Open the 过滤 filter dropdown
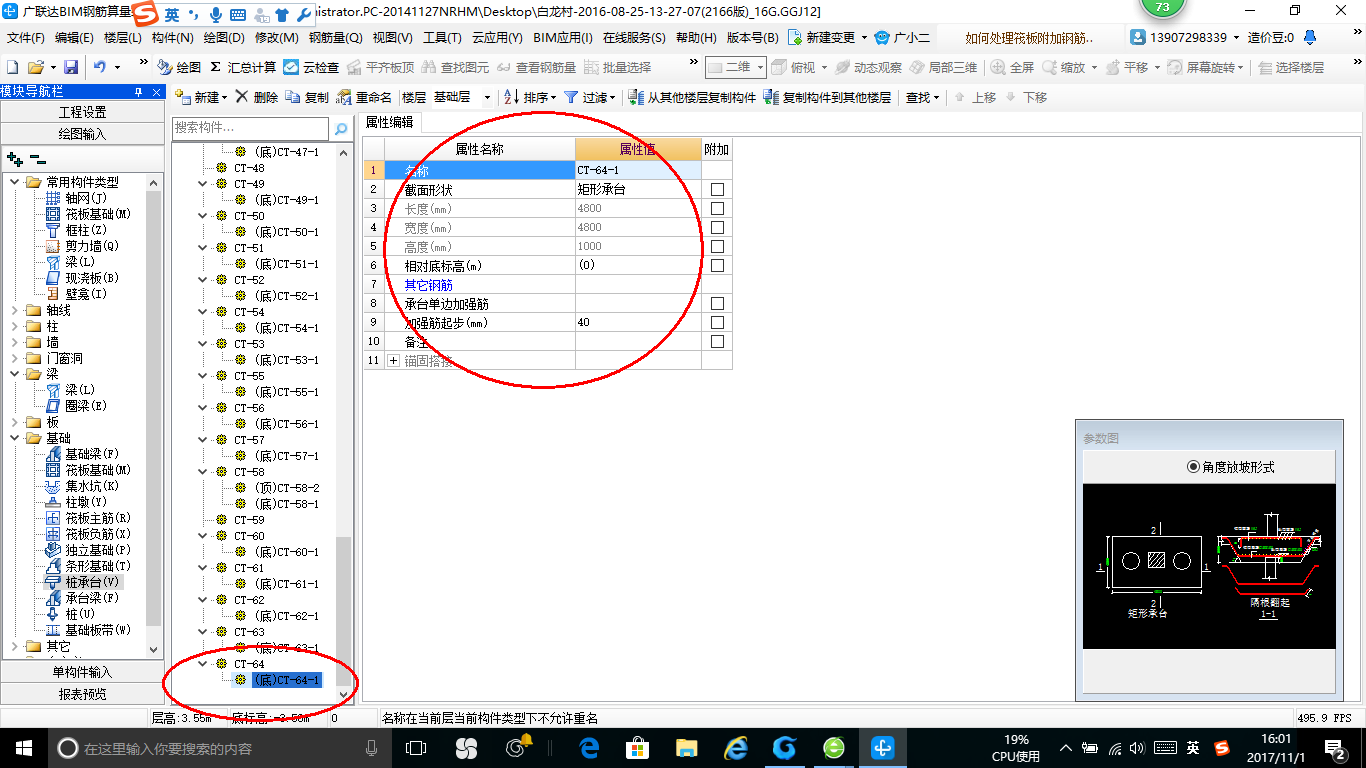The image size is (1366, 768). pyautogui.click(x=613, y=98)
